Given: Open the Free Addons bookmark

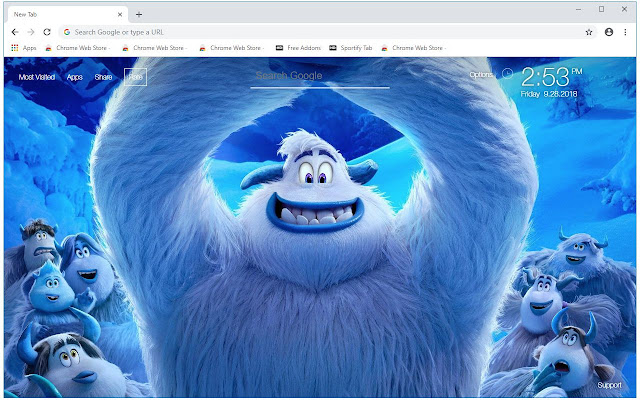Looking at the screenshot, I should [298, 48].
